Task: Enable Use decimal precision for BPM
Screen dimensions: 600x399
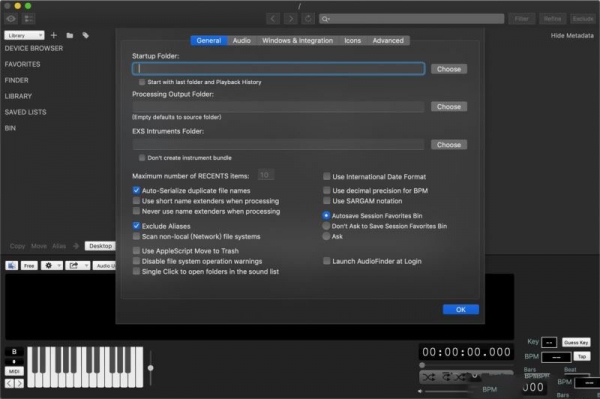Action: point(326,190)
